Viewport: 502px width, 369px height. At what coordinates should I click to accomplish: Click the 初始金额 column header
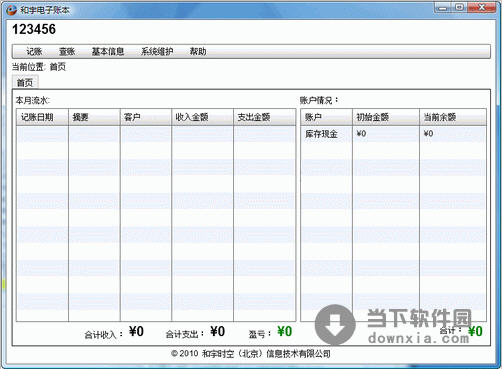pyautogui.click(x=386, y=117)
